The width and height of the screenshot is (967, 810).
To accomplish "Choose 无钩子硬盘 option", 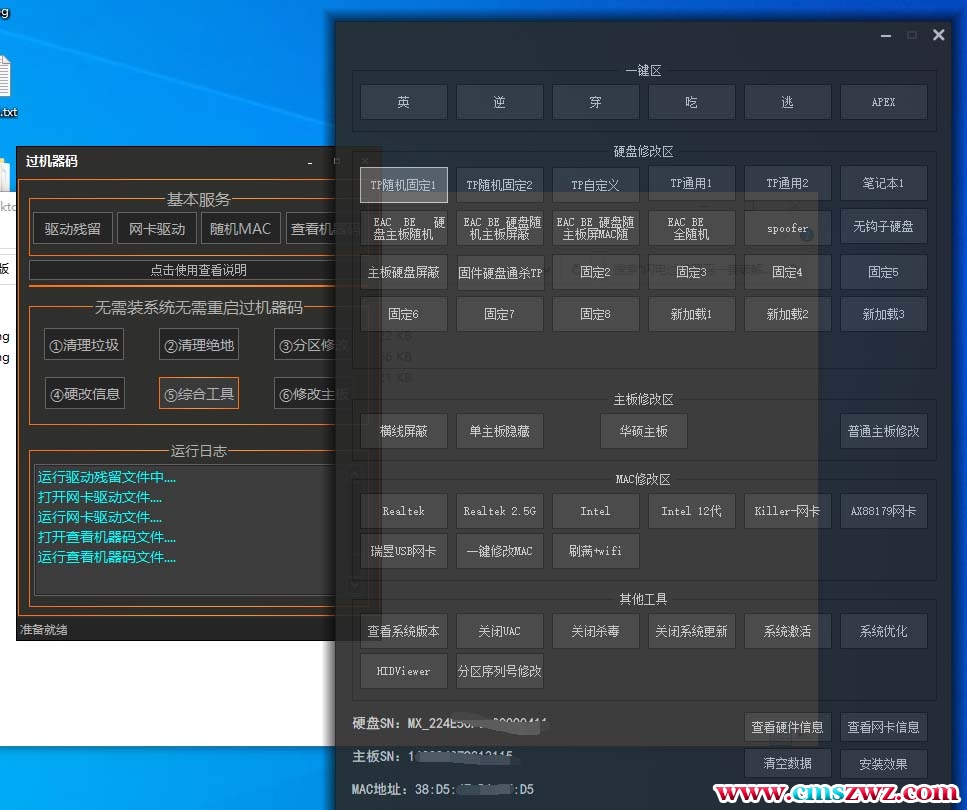I will click(883, 227).
